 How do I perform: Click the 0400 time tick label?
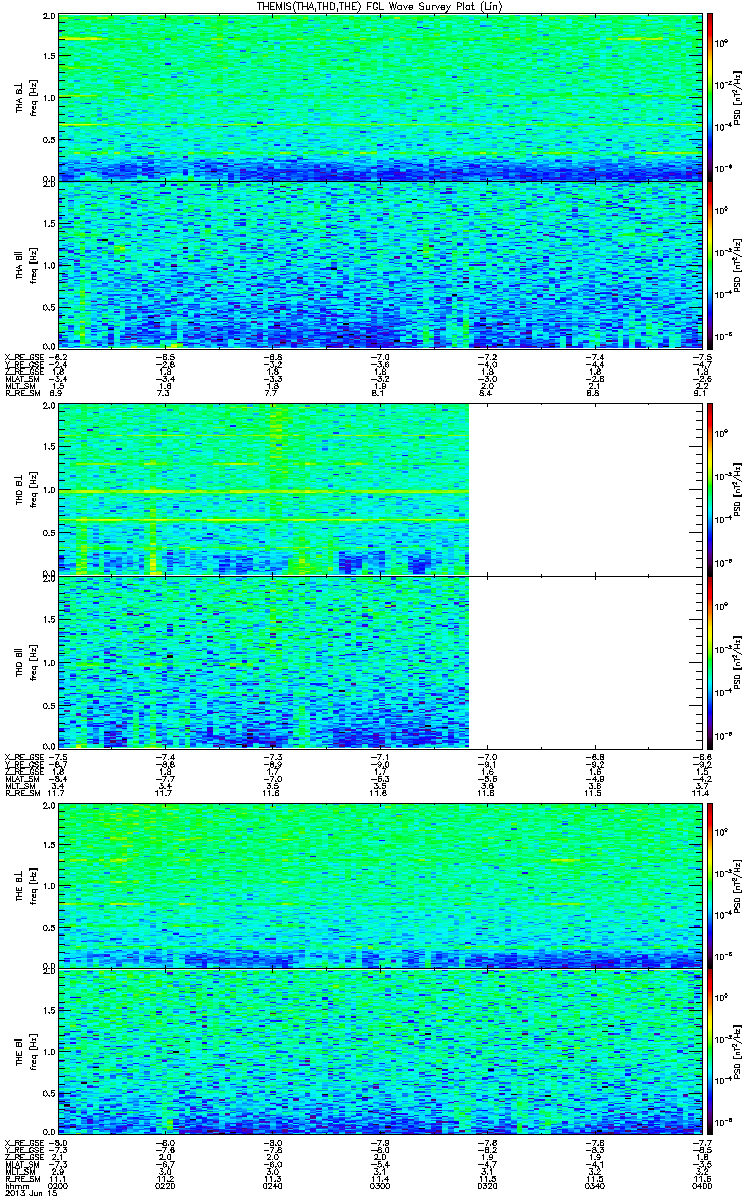[701, 1185]
